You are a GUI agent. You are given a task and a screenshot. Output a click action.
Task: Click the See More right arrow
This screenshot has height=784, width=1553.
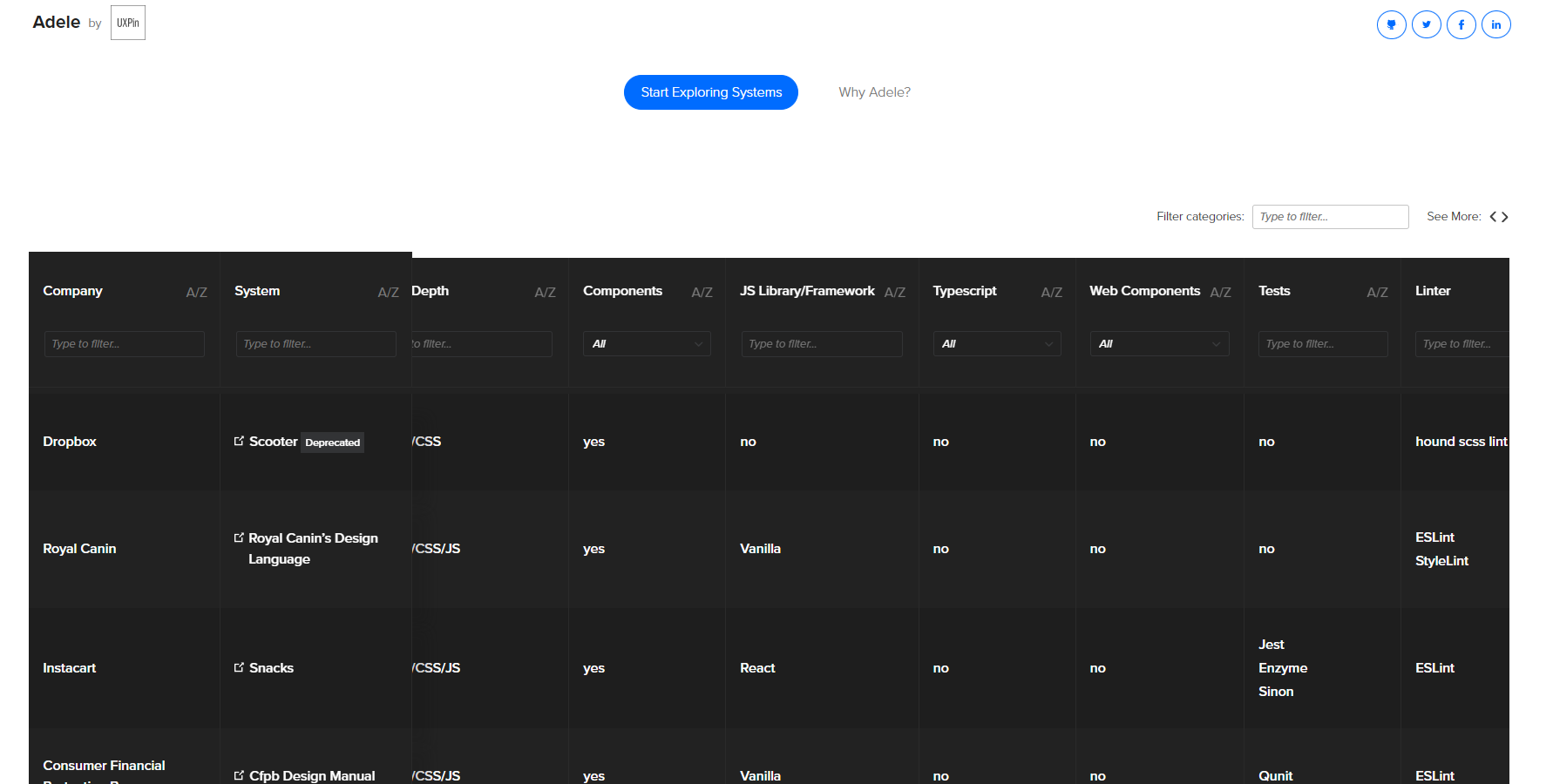point(1504,217)
